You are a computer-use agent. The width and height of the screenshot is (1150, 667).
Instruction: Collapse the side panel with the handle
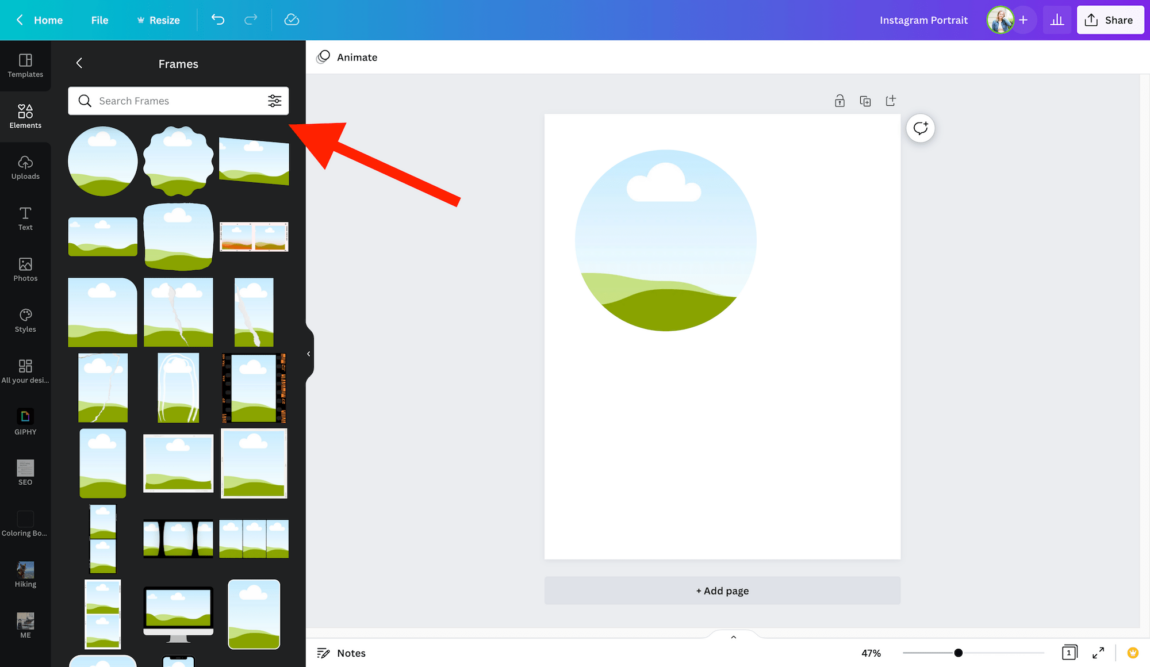309,354
